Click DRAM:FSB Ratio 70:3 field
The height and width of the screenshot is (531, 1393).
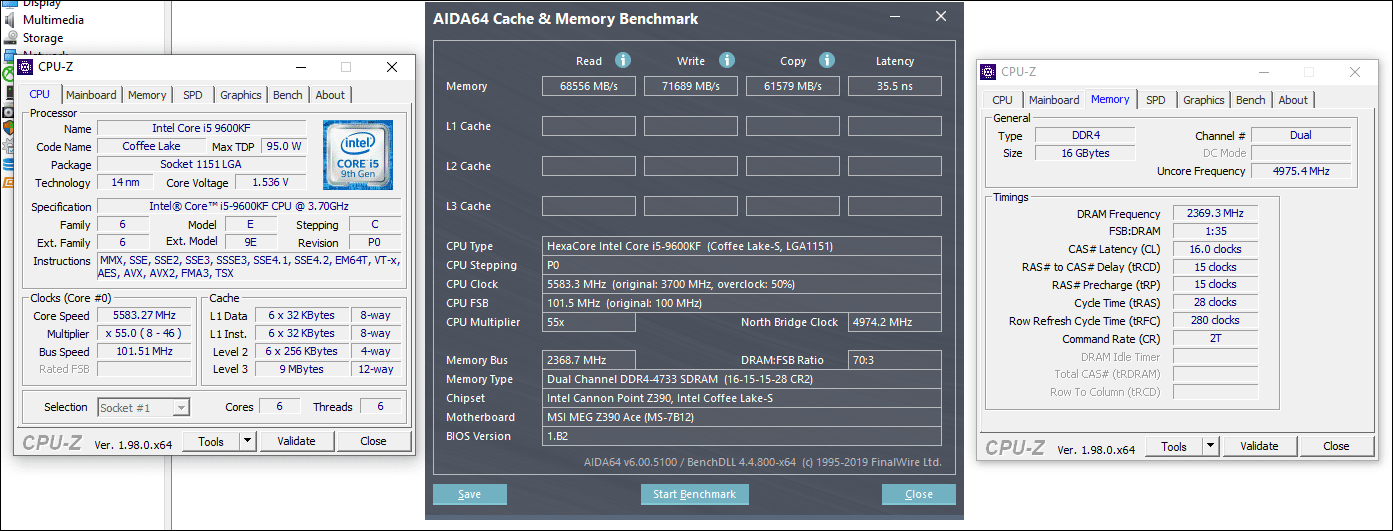pos(895,360)
